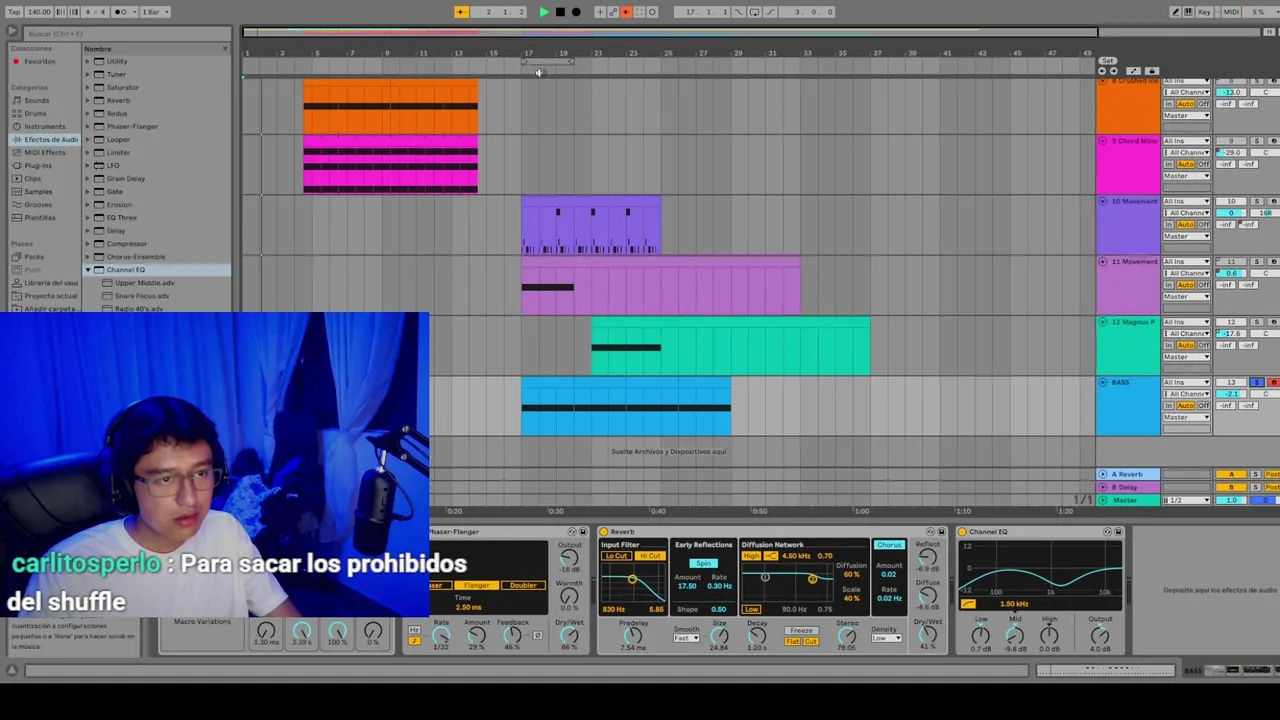Click the Tap tempo button

tap(14, 12)
